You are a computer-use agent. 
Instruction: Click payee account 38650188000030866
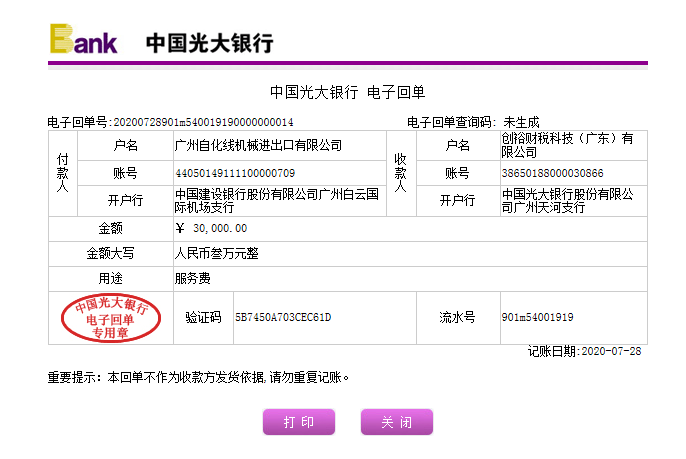(x=553, y=173)
